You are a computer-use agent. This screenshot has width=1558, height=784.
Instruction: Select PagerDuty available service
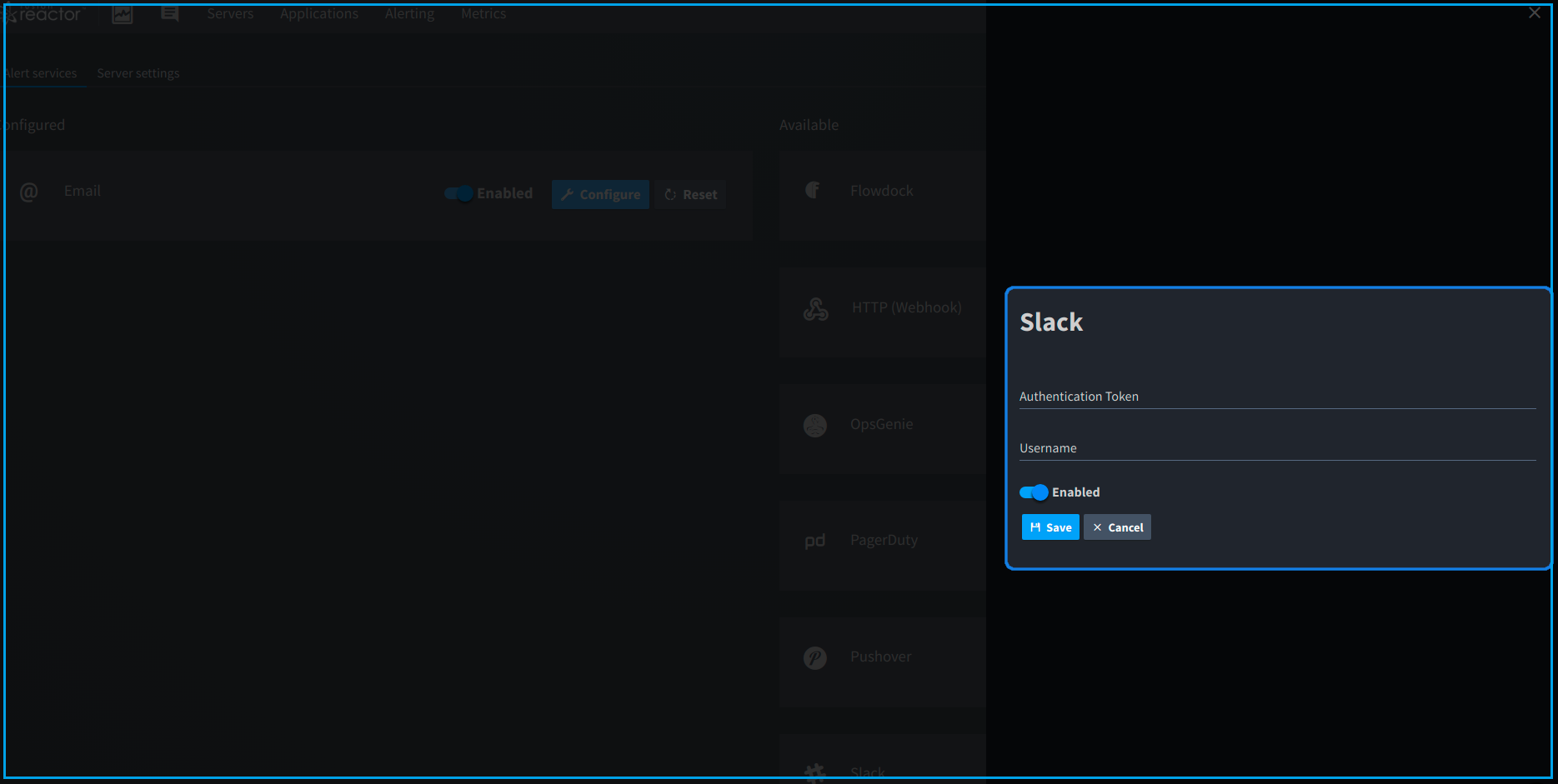pyautogui.click(x=883, y=547)
